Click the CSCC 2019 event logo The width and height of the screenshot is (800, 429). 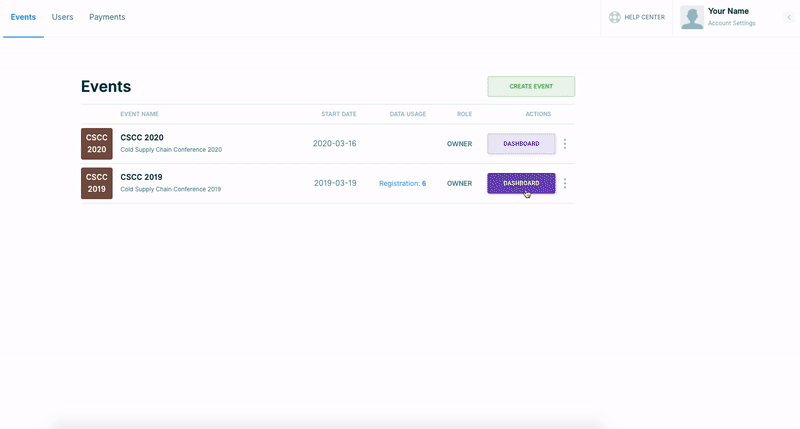97,183
